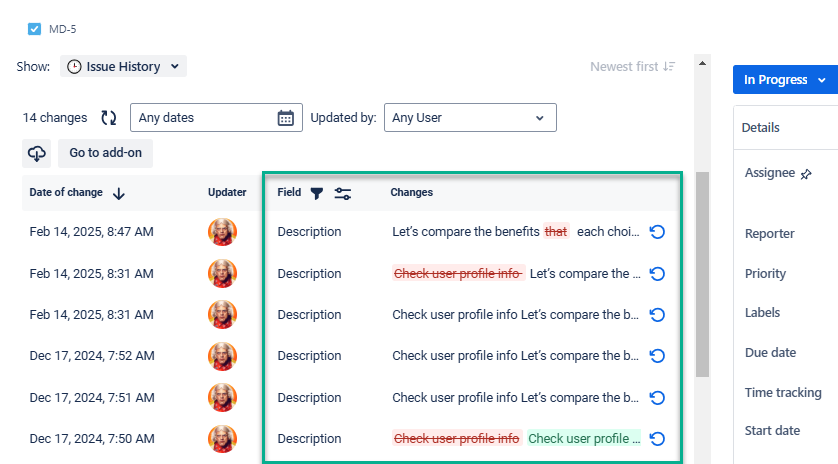Screen dimensions: 838x464
Task: Open the field settings sliders icon
Action: click(x=343, y=193)
